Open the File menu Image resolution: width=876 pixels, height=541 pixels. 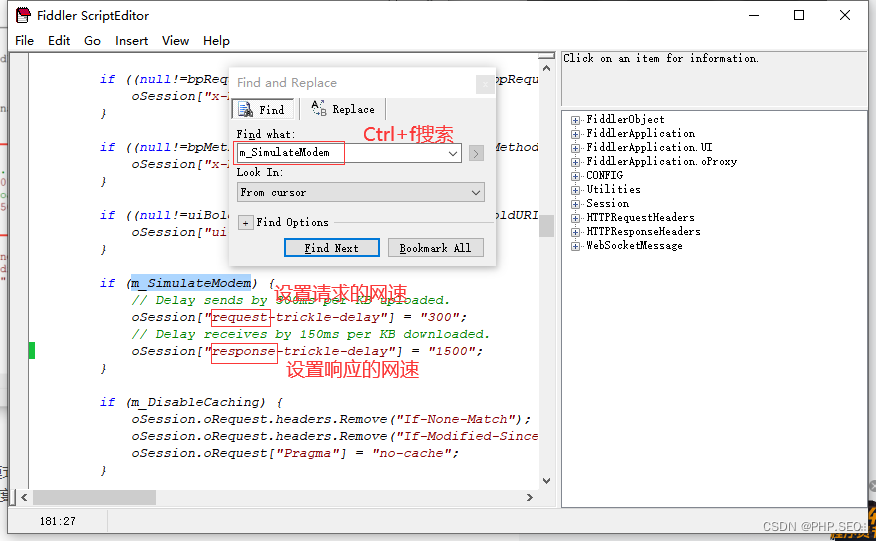(24, 41)
